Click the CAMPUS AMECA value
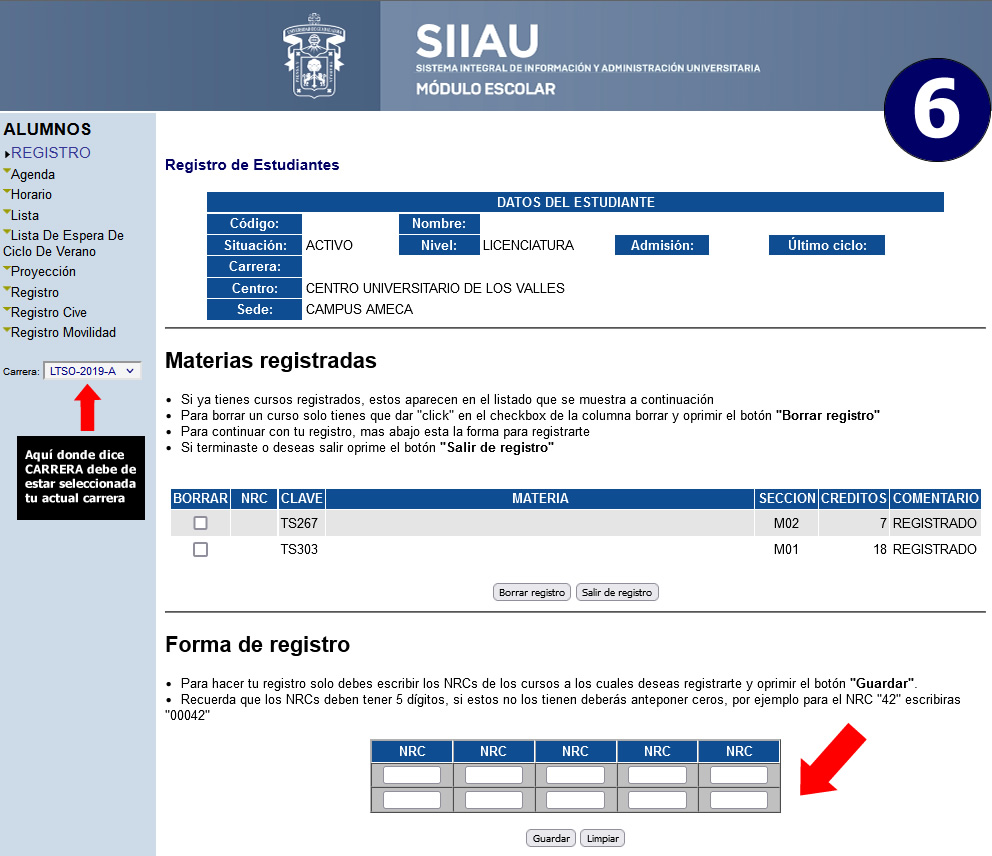 tap(359, 309)
